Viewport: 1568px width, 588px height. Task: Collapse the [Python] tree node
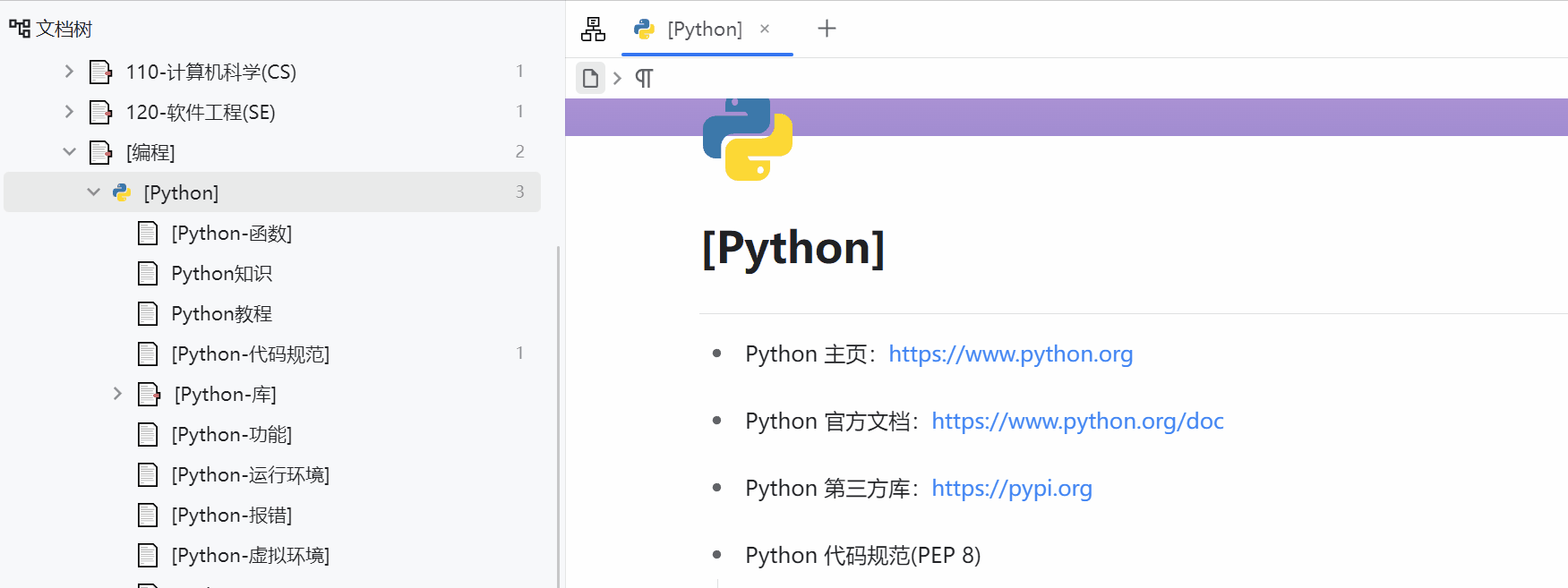click(x=93, y=192)
